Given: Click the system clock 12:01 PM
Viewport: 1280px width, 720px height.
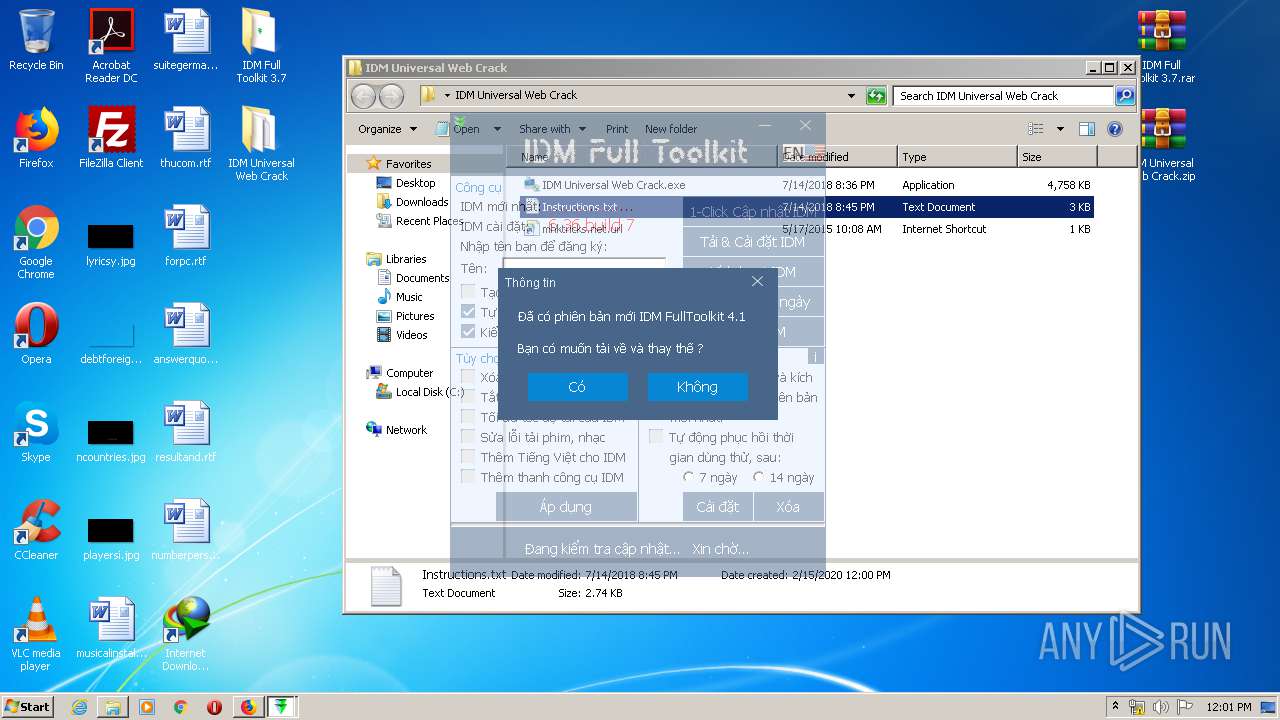Looking at the screenshot, I should pyautogui.click(x=1228, y=707).
